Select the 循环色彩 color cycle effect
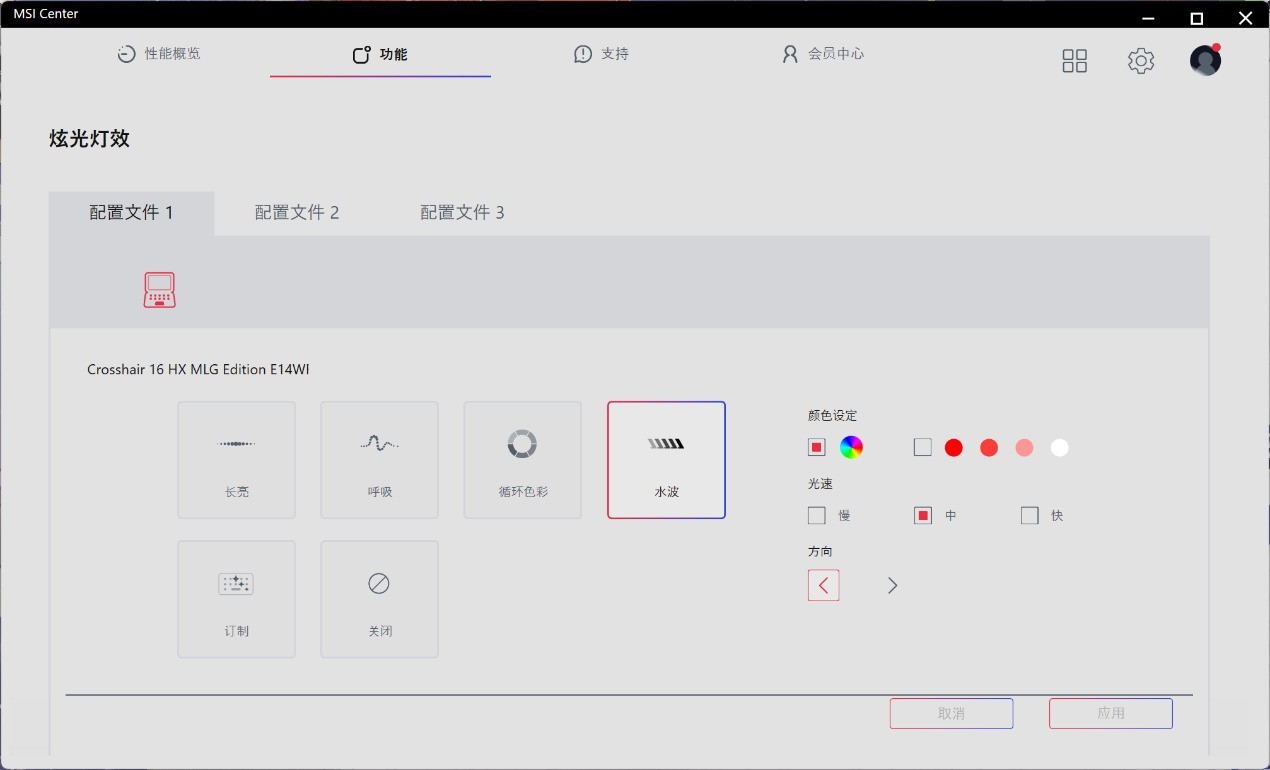 pyautogui.click(x=522, y=460)
